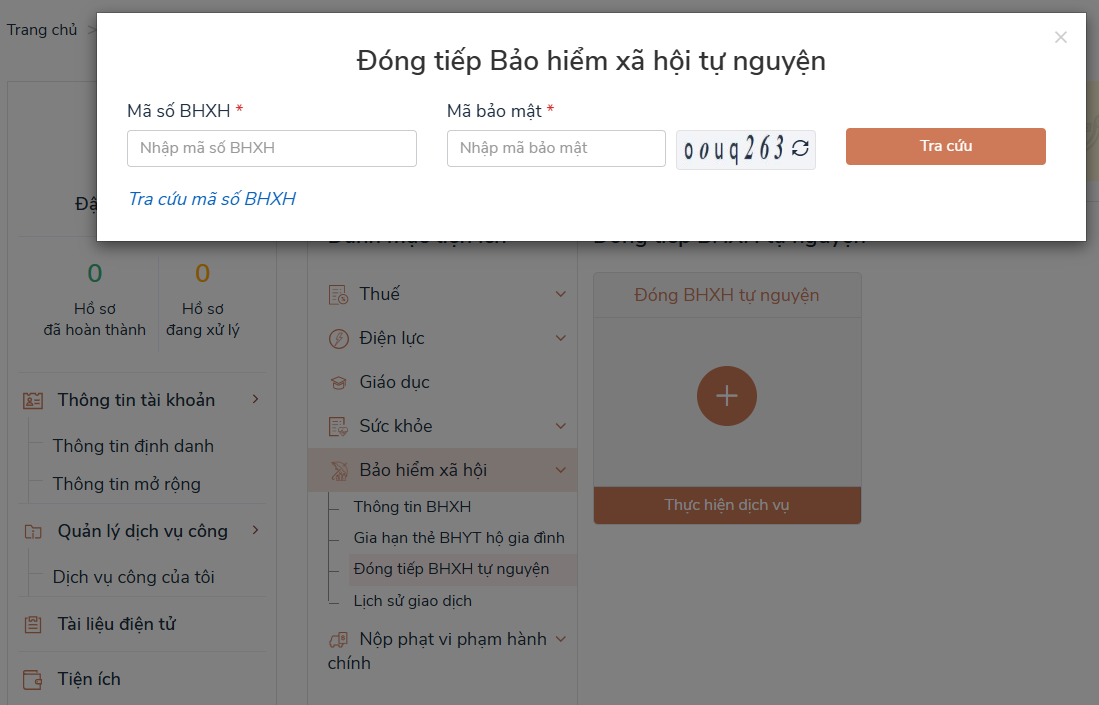Click the plus circle in Đóng BHXH card
The height and width of the screenshot is (705, 1099).
(x=727, y=396)
